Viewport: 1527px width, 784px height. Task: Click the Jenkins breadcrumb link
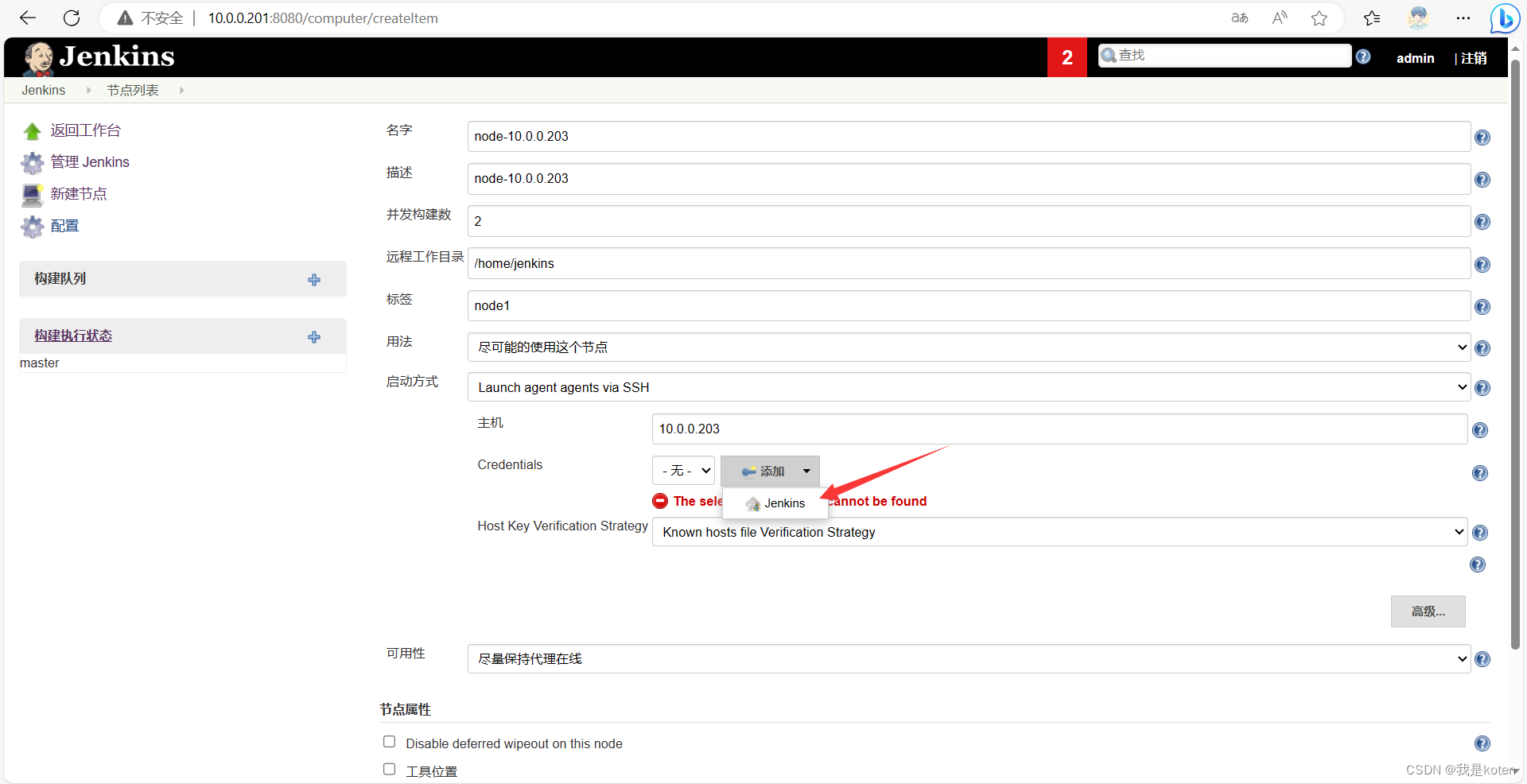tap(44, 90)
